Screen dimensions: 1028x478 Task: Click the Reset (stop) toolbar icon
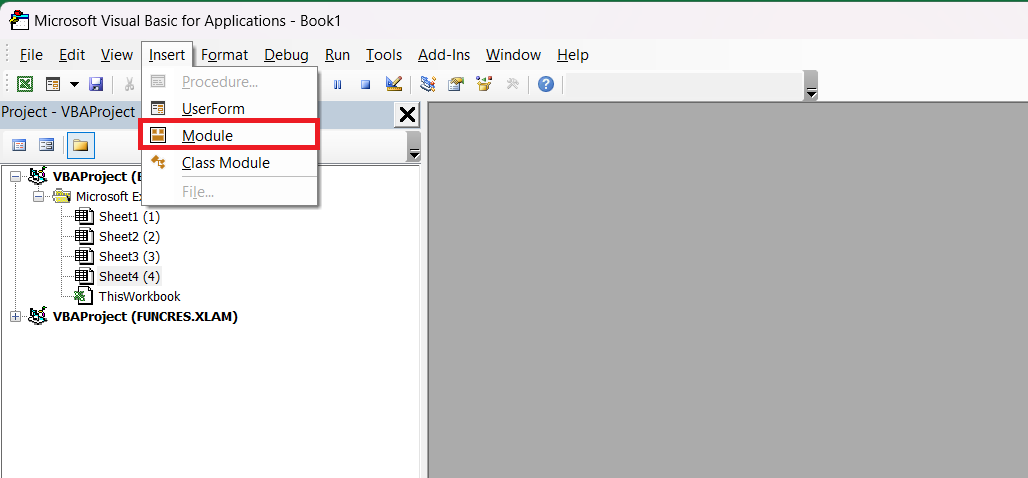(366, 84)
